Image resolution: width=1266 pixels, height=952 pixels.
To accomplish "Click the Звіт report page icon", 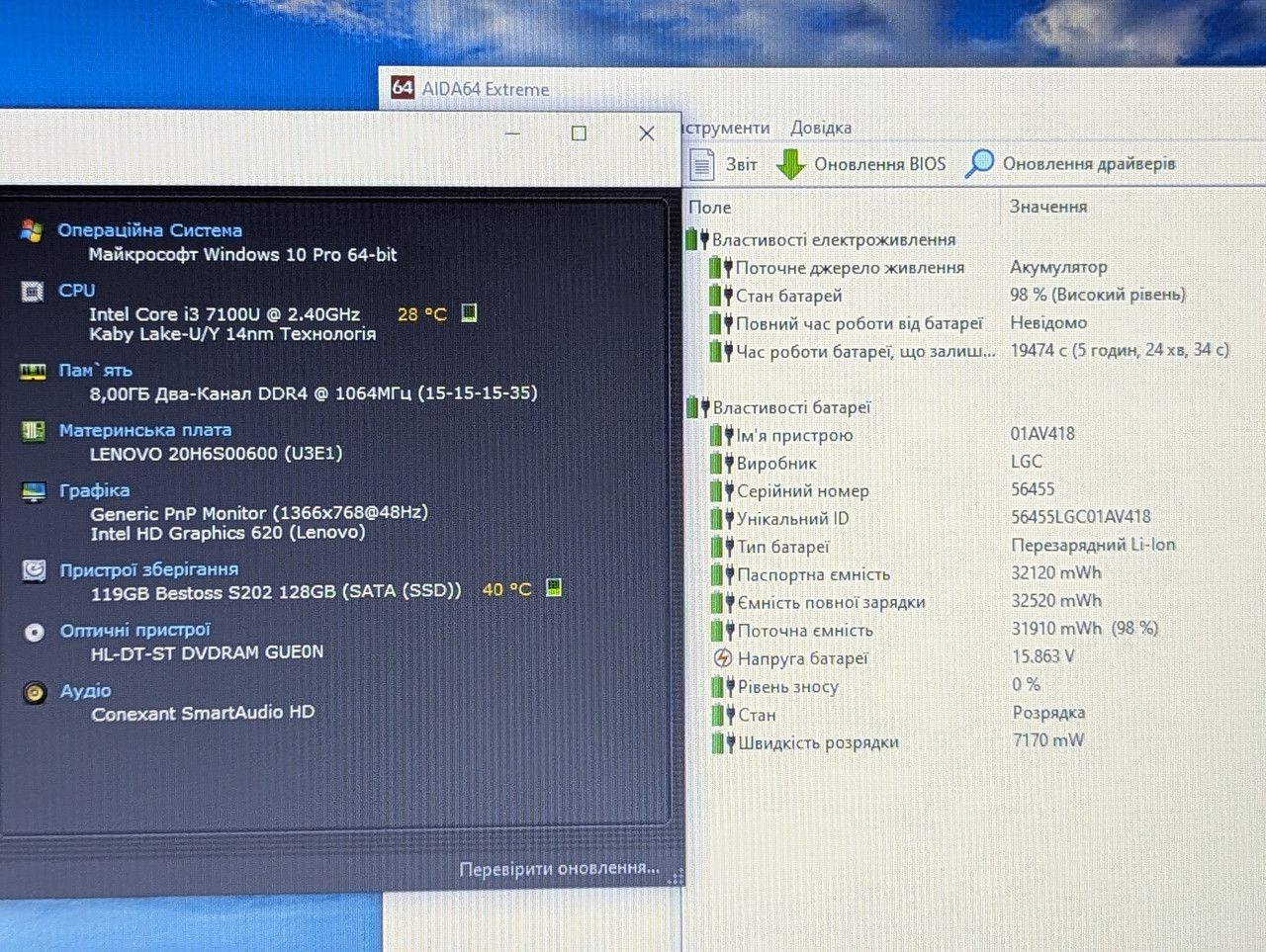I will (701, 164).
